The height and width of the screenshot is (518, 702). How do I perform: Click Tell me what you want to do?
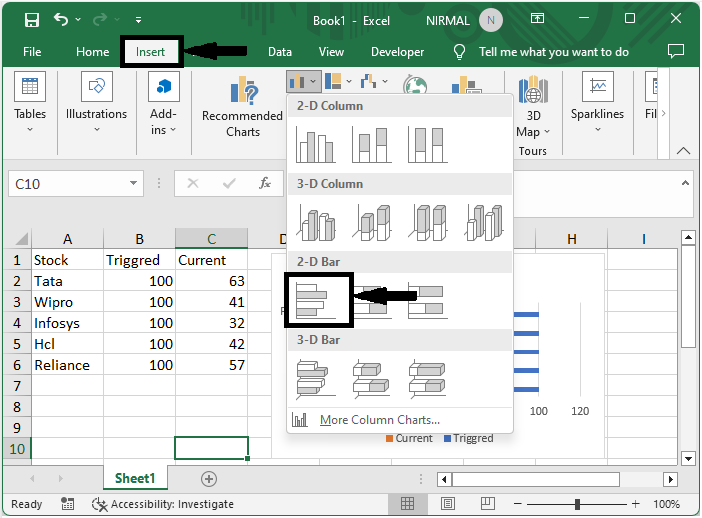554,52
